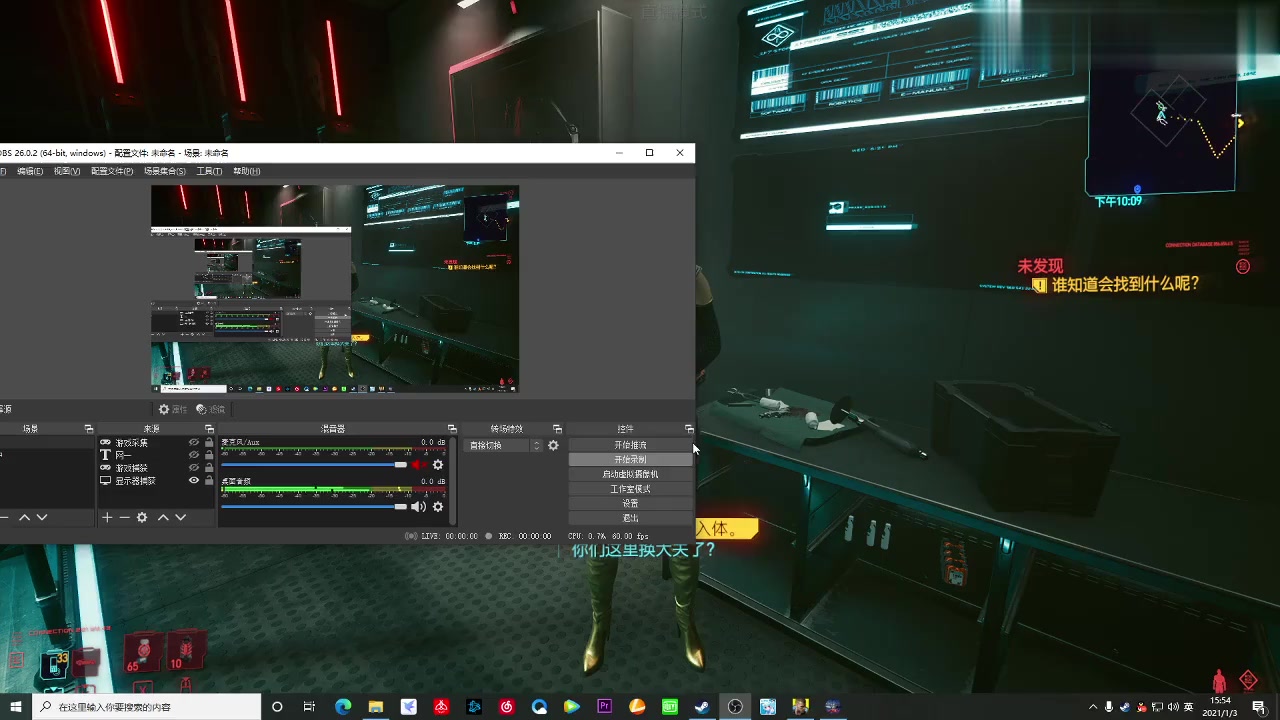The width and height of the screenshot is (1280, 720).
Task: Pop out the 控件 dock panel
Action: [x=689, y=429]
